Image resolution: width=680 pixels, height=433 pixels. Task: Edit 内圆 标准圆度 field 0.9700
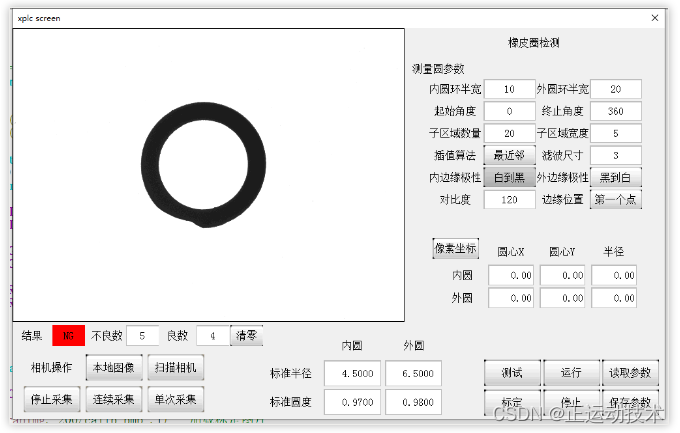coord(352,402)
